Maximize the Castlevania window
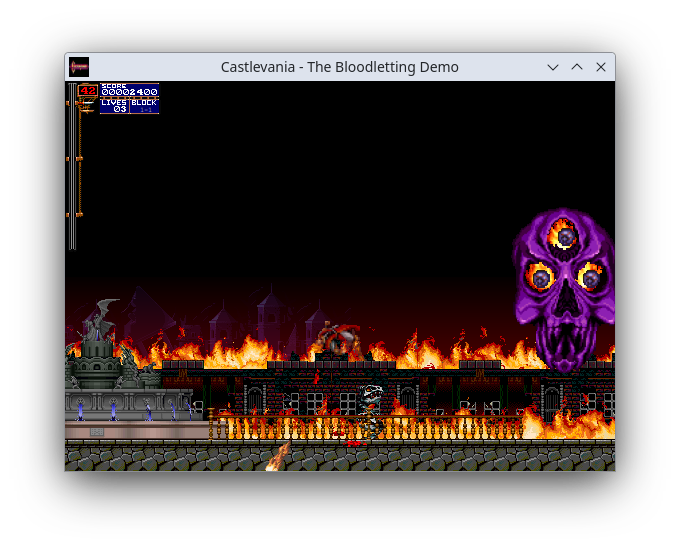The height and width of the screenshot is (548, 680). pyautogui.click(x=577, y=67)
